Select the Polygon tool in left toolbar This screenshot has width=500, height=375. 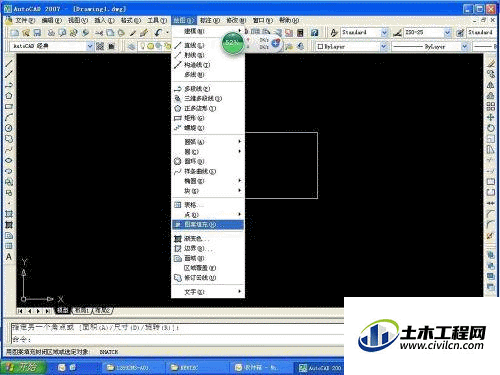9,96
